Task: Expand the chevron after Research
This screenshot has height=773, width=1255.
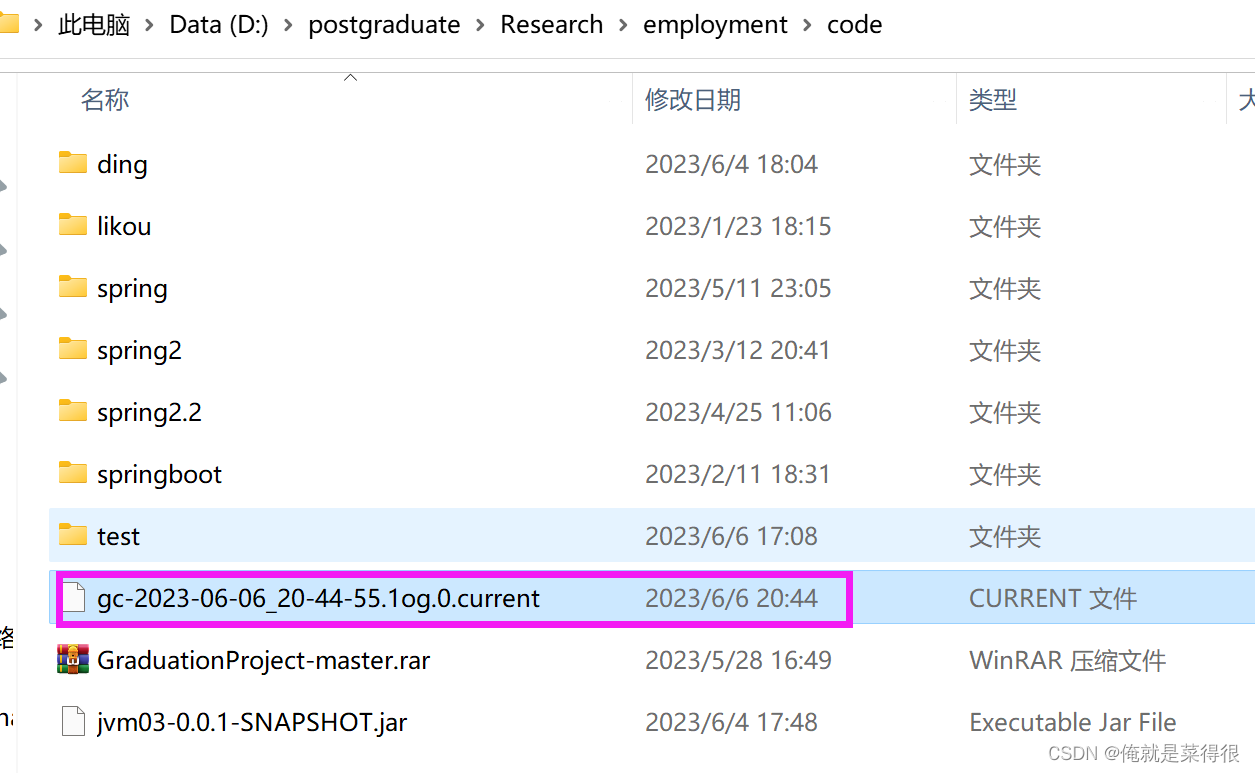Action: point(624,25)
